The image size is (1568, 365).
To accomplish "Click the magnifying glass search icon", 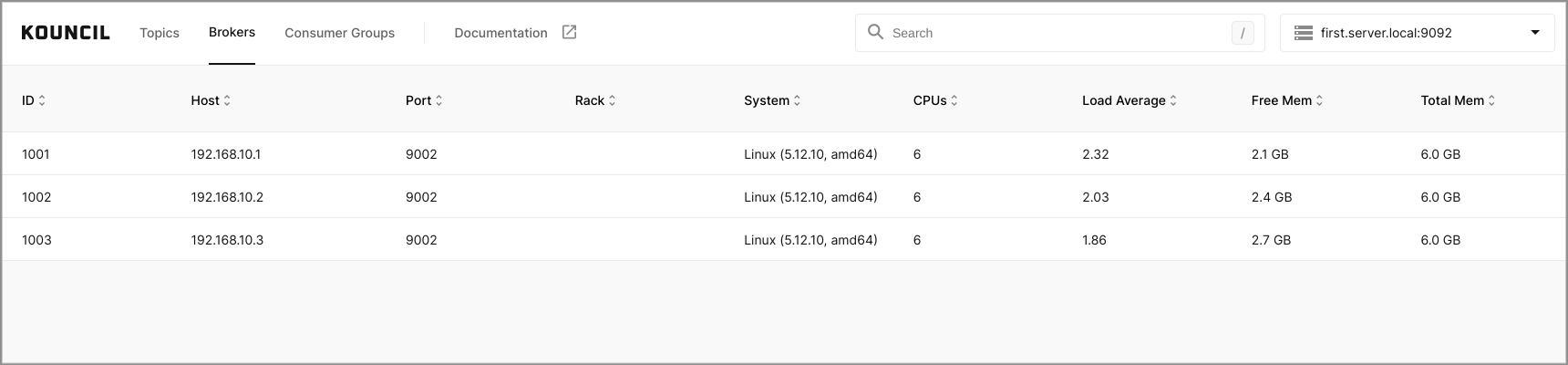I will (875, 32).
